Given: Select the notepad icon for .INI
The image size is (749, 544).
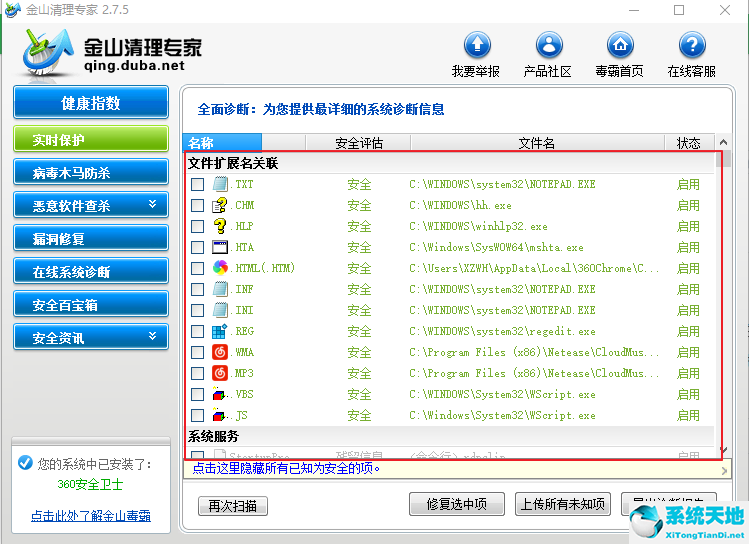Looking at the screenshot, I should pyautogui.click(x=220, y=310).
